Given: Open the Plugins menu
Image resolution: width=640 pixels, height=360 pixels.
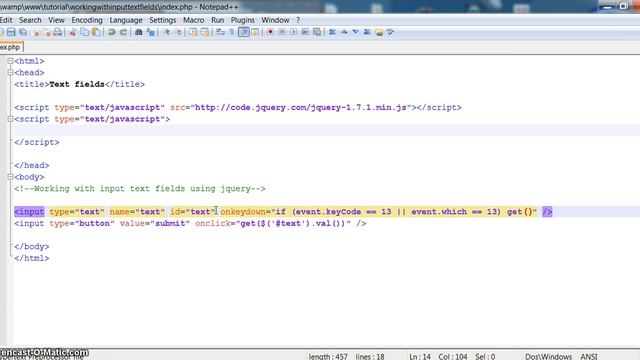Looking at the screenshot, I should point(242,20).
